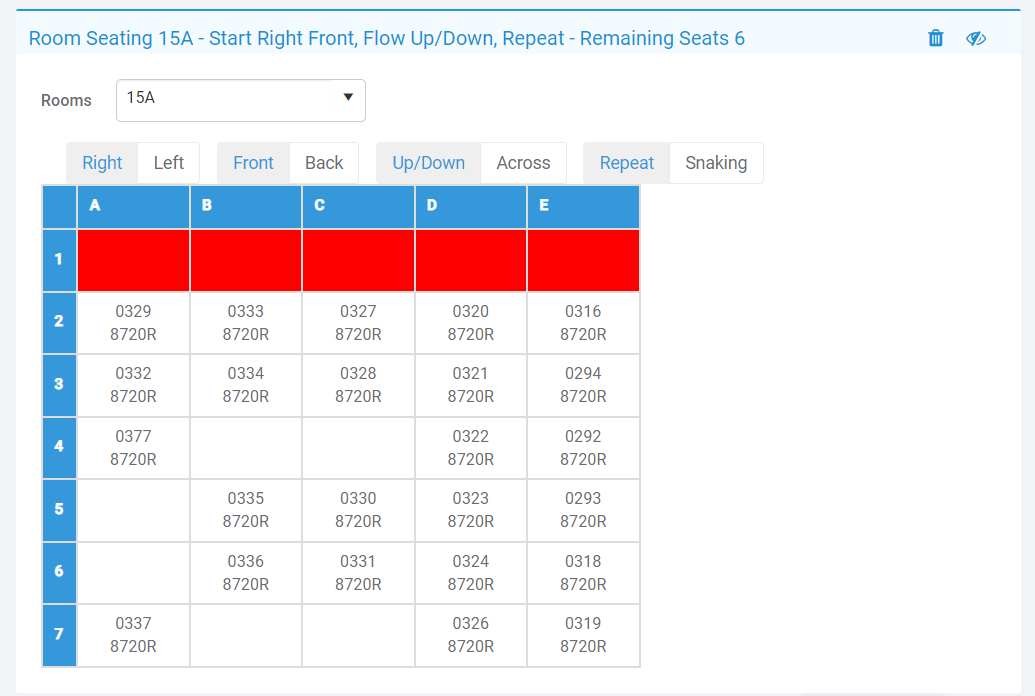Enable Snaking seating pattern
This screenshot has height=696, width=1035.
point(716,163)
